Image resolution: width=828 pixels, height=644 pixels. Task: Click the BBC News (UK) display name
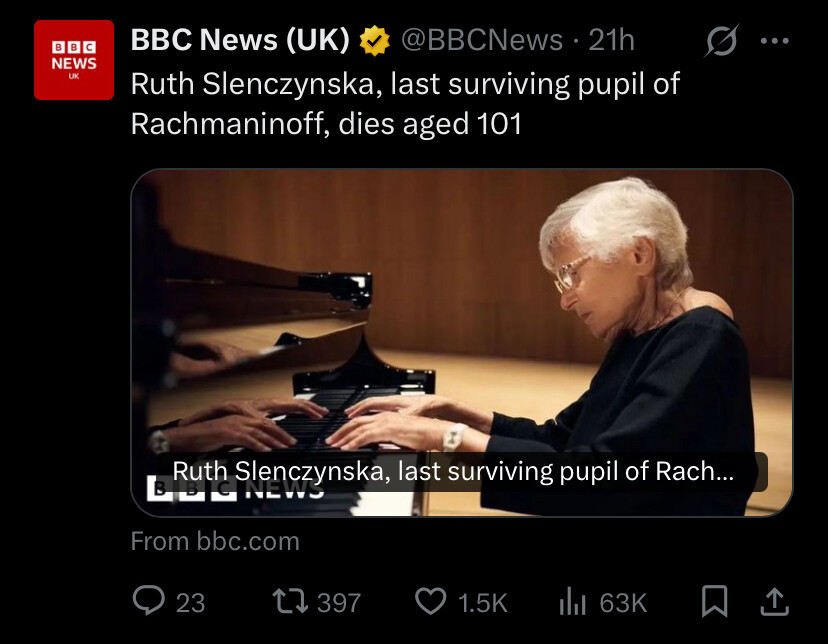[240, 40]
